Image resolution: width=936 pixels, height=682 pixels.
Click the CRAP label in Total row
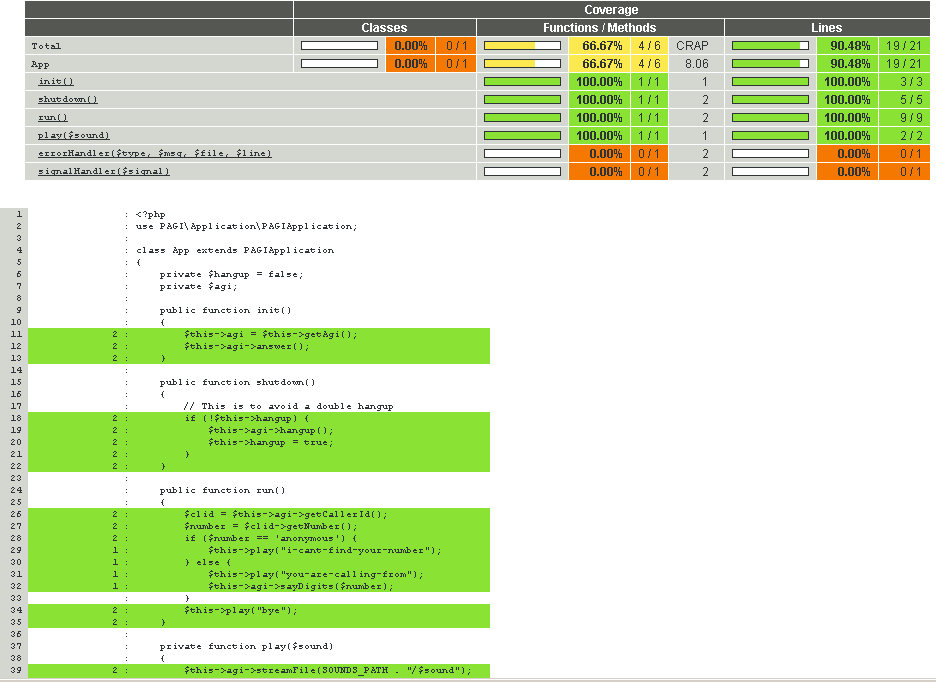[x=691, y=46]
